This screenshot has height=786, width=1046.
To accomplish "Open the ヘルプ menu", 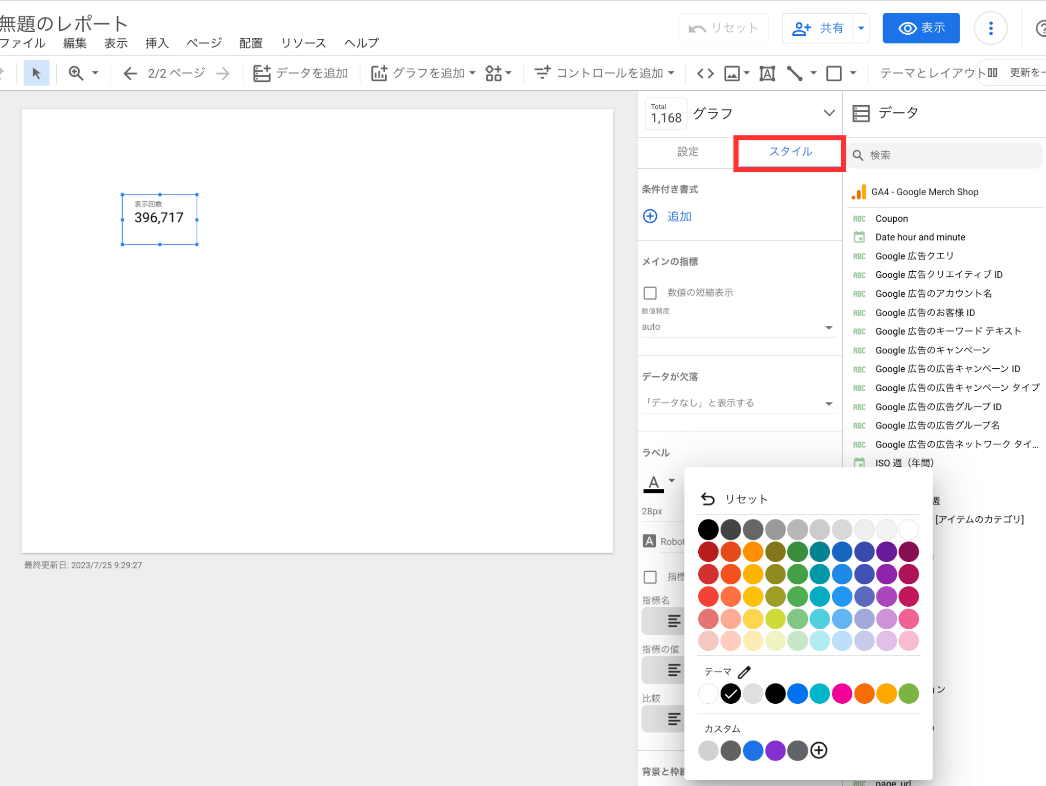I will coord(362,43).
